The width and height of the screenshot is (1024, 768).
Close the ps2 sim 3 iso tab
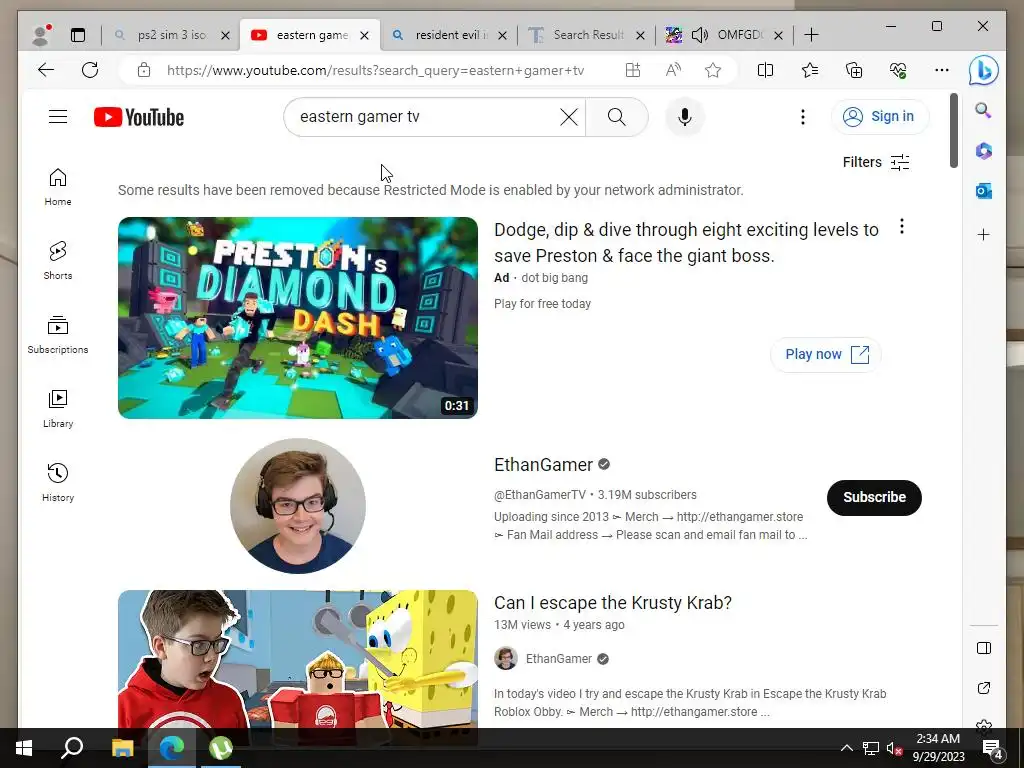coord(225,35)
